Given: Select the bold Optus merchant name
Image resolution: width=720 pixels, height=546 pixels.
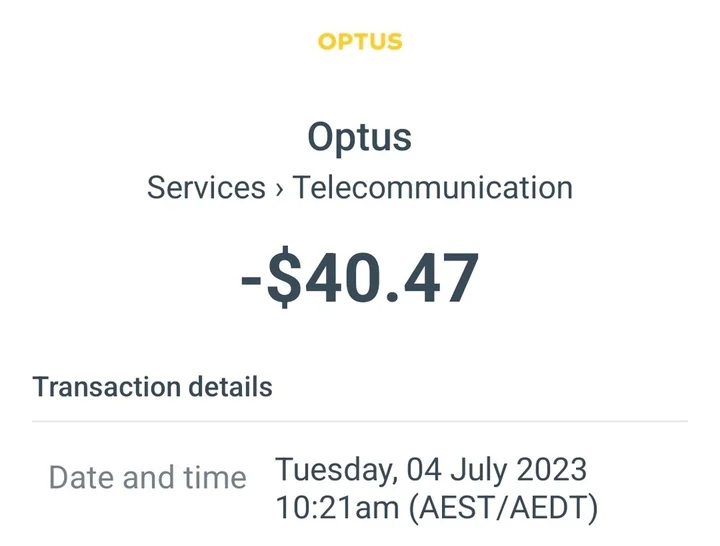Looking at the screenshot, I should [x=359, y=136].
